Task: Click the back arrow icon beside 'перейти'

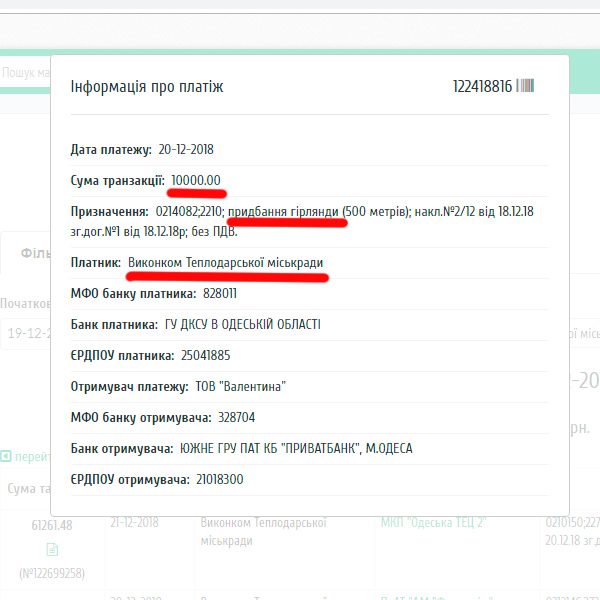Action: point(6,456)
